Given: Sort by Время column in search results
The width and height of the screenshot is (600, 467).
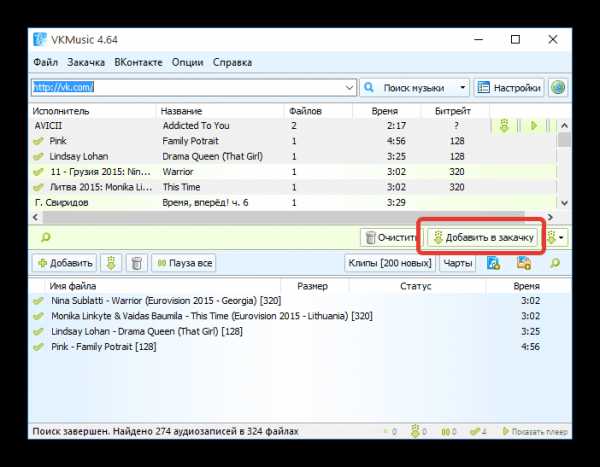Looking at the screenshot, I should click(x=386, y=111).
